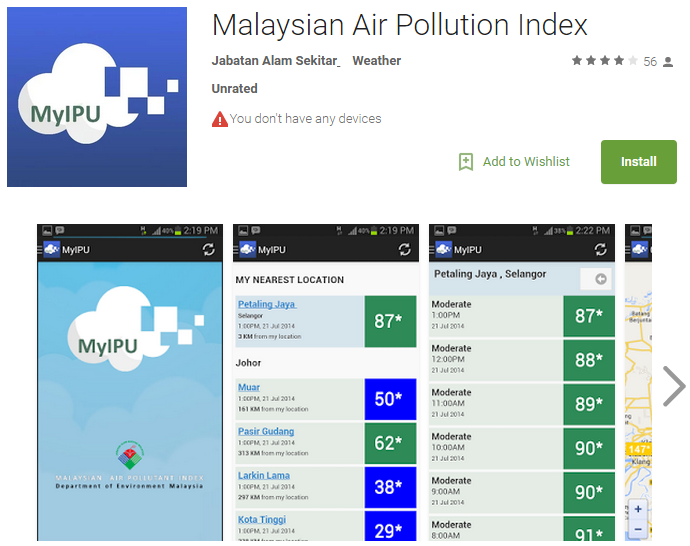Open the Petaling Jaya location link
Screen dimensions: 690x546
[267, 304]
